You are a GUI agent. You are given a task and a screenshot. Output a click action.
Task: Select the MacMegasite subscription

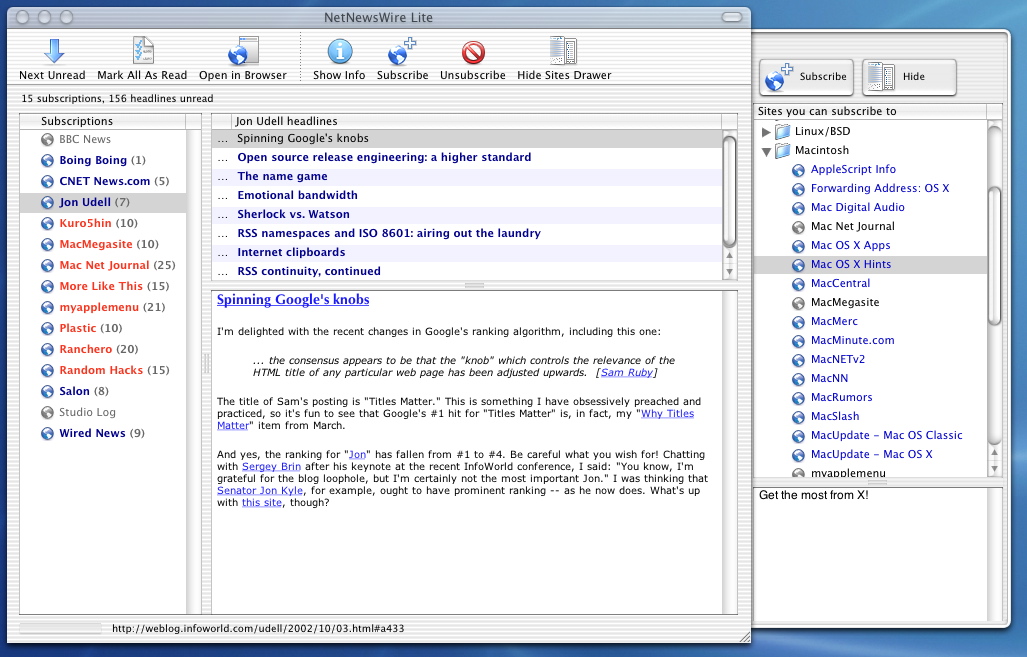103,244
